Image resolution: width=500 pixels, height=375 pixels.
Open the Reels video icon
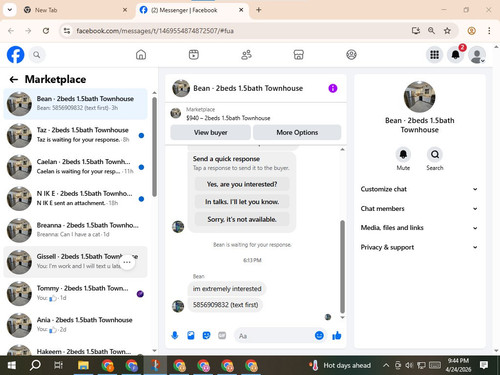pos(194,55)
